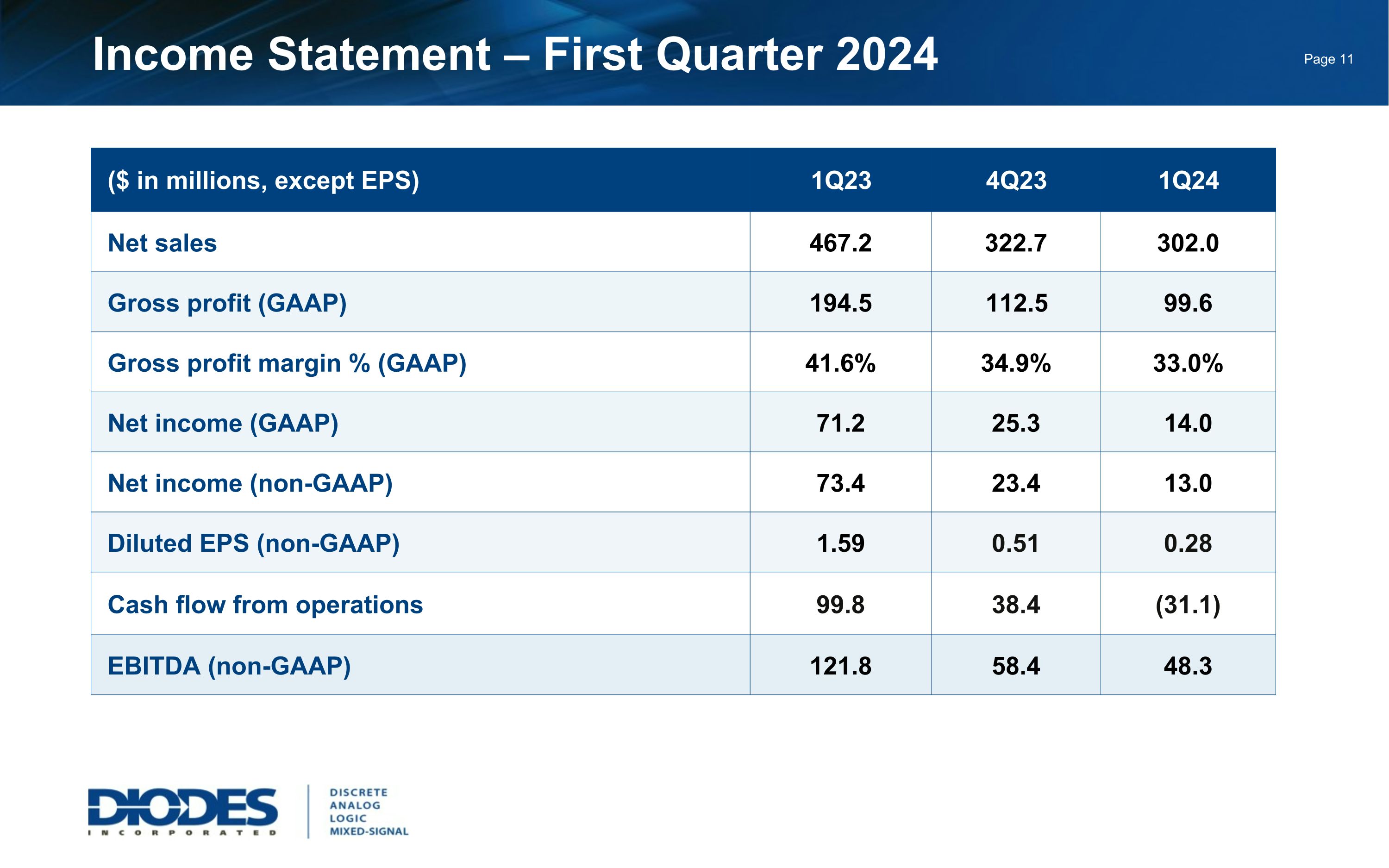Select the (31.1) cash flow cell
Screen dimensions: 1389x868
(x=1188, y=605)
